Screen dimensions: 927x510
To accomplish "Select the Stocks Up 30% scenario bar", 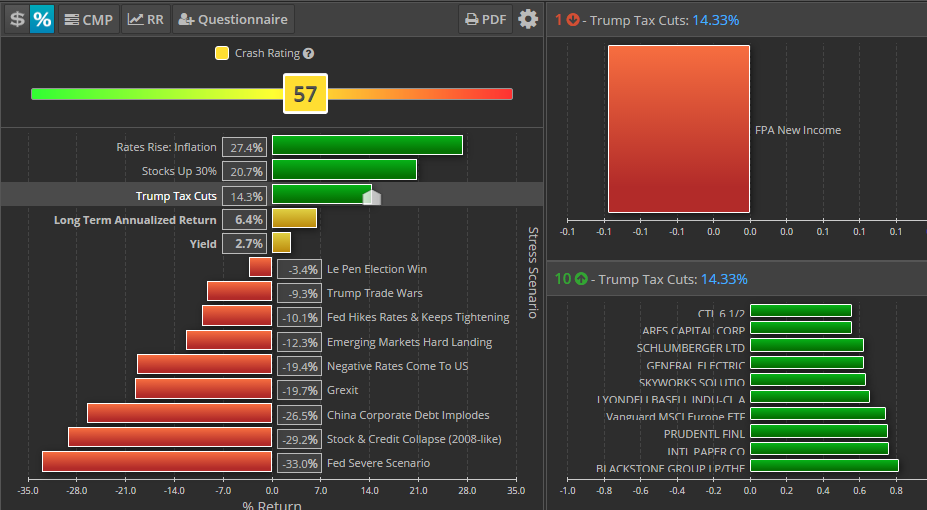I will tap(344, 170).
